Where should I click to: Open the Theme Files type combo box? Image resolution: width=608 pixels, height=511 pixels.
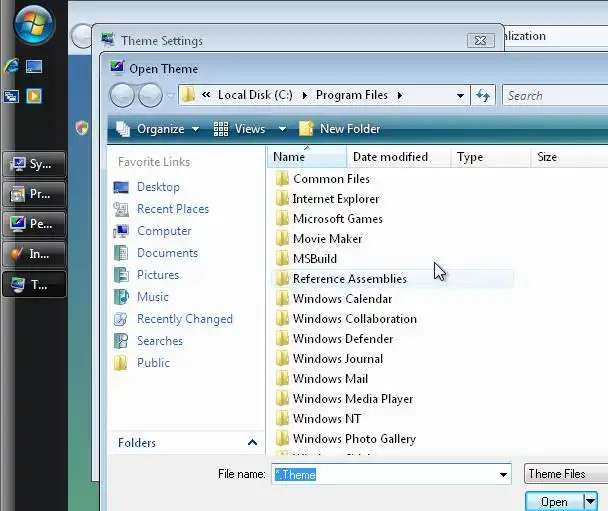pos(566,474)
